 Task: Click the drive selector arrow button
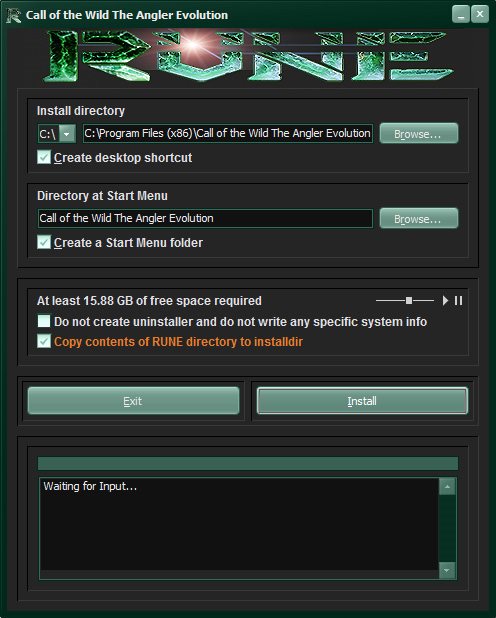click(x=67, y=134)
